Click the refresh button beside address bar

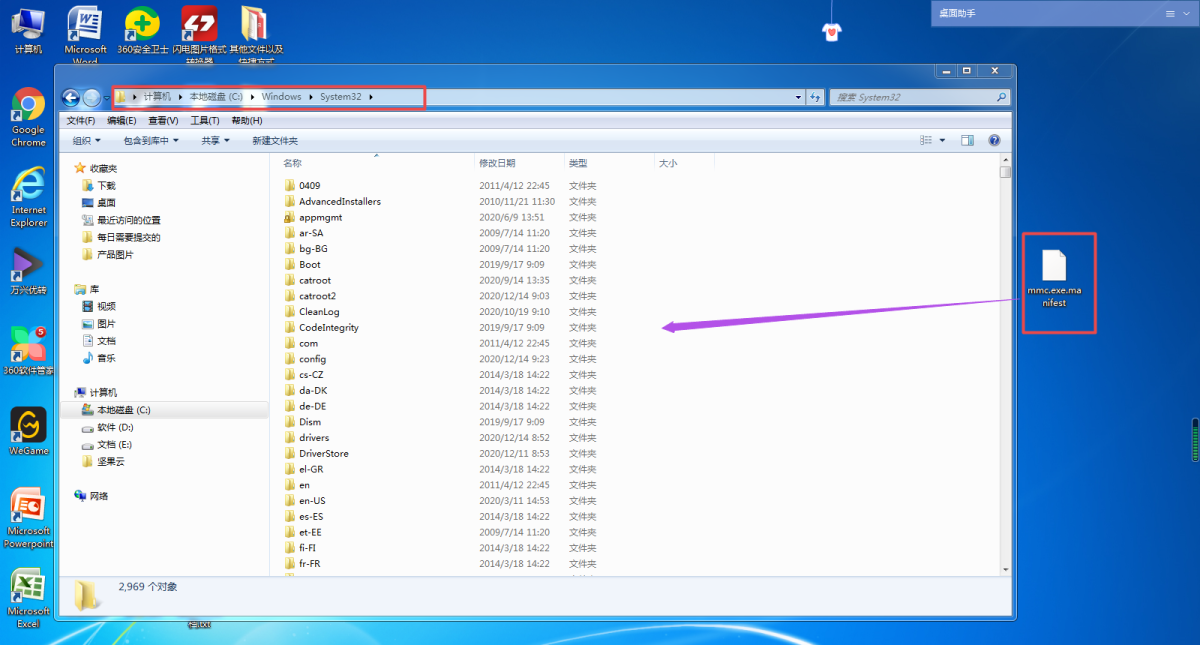coord(816,97)
